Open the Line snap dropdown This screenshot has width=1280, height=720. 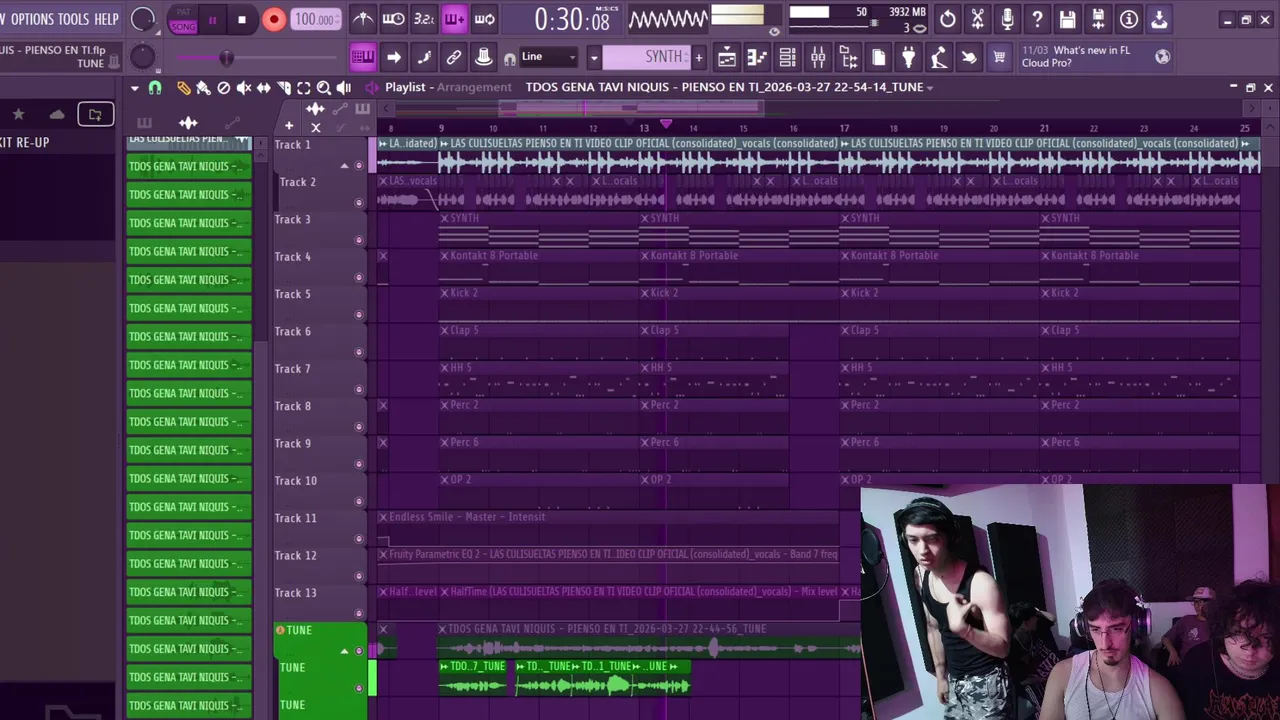548,57
